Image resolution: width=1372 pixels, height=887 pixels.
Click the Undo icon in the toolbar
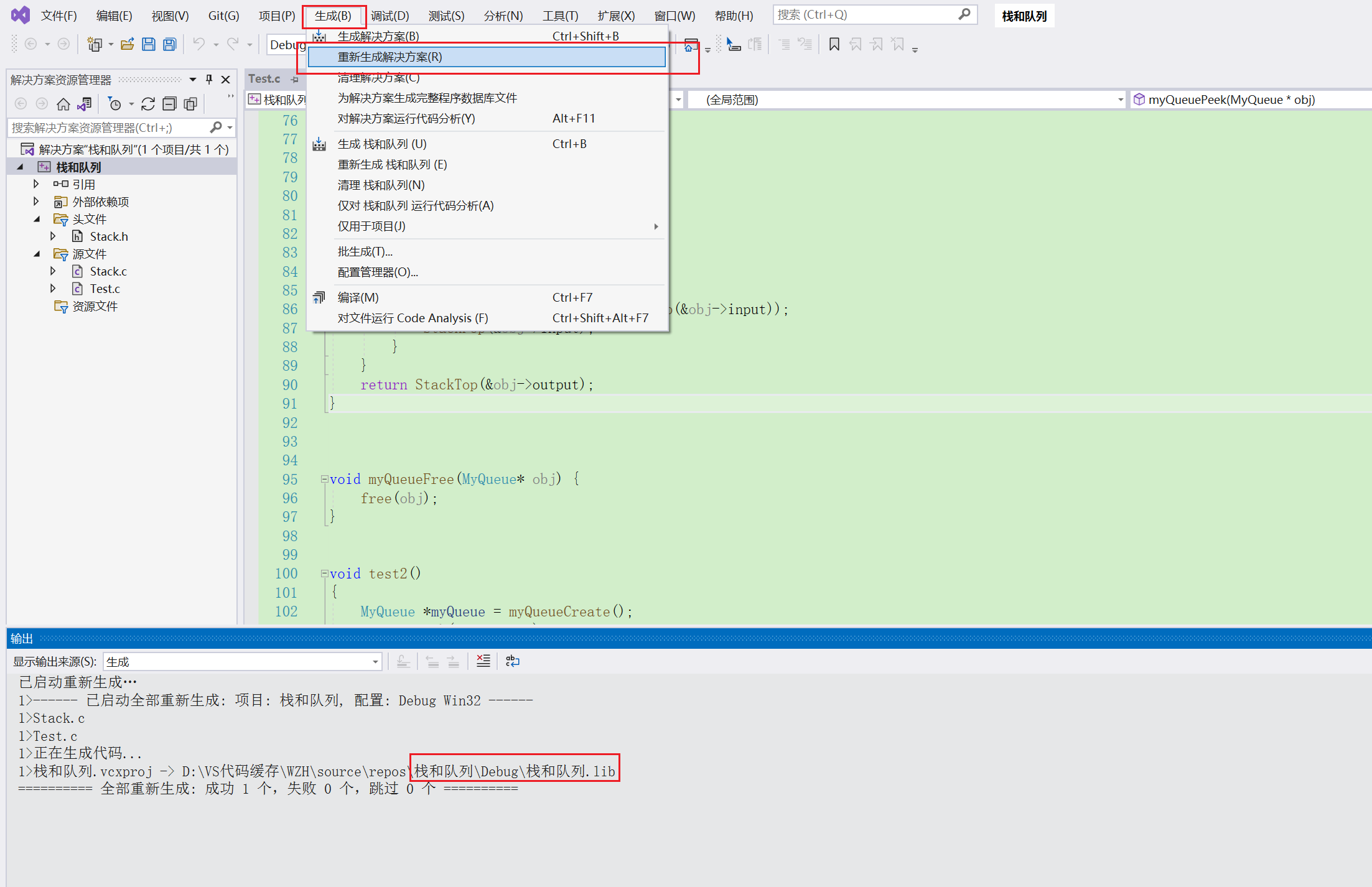[x=198, y=44]
